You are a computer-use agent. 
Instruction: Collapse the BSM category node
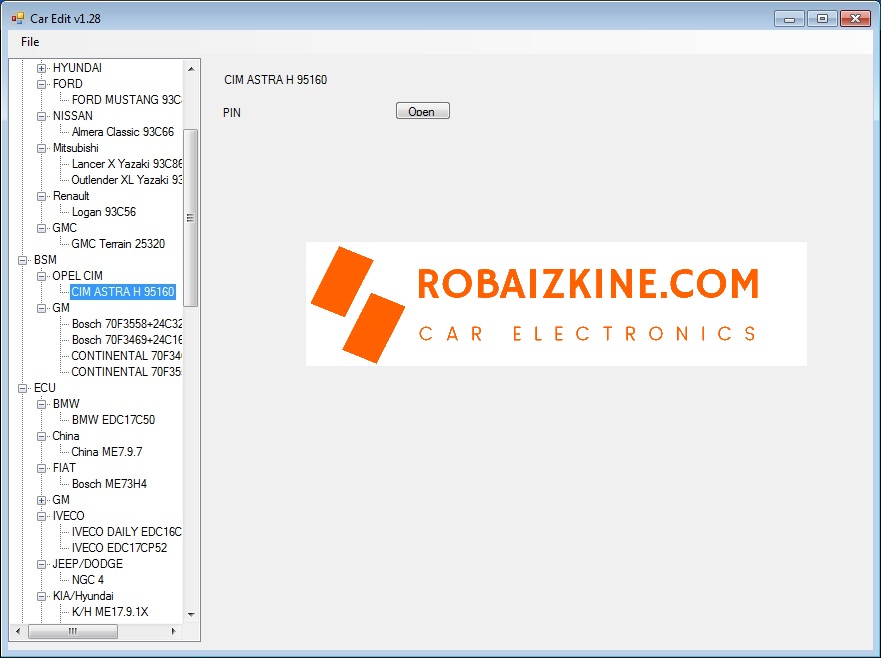(x=23, y=260)
